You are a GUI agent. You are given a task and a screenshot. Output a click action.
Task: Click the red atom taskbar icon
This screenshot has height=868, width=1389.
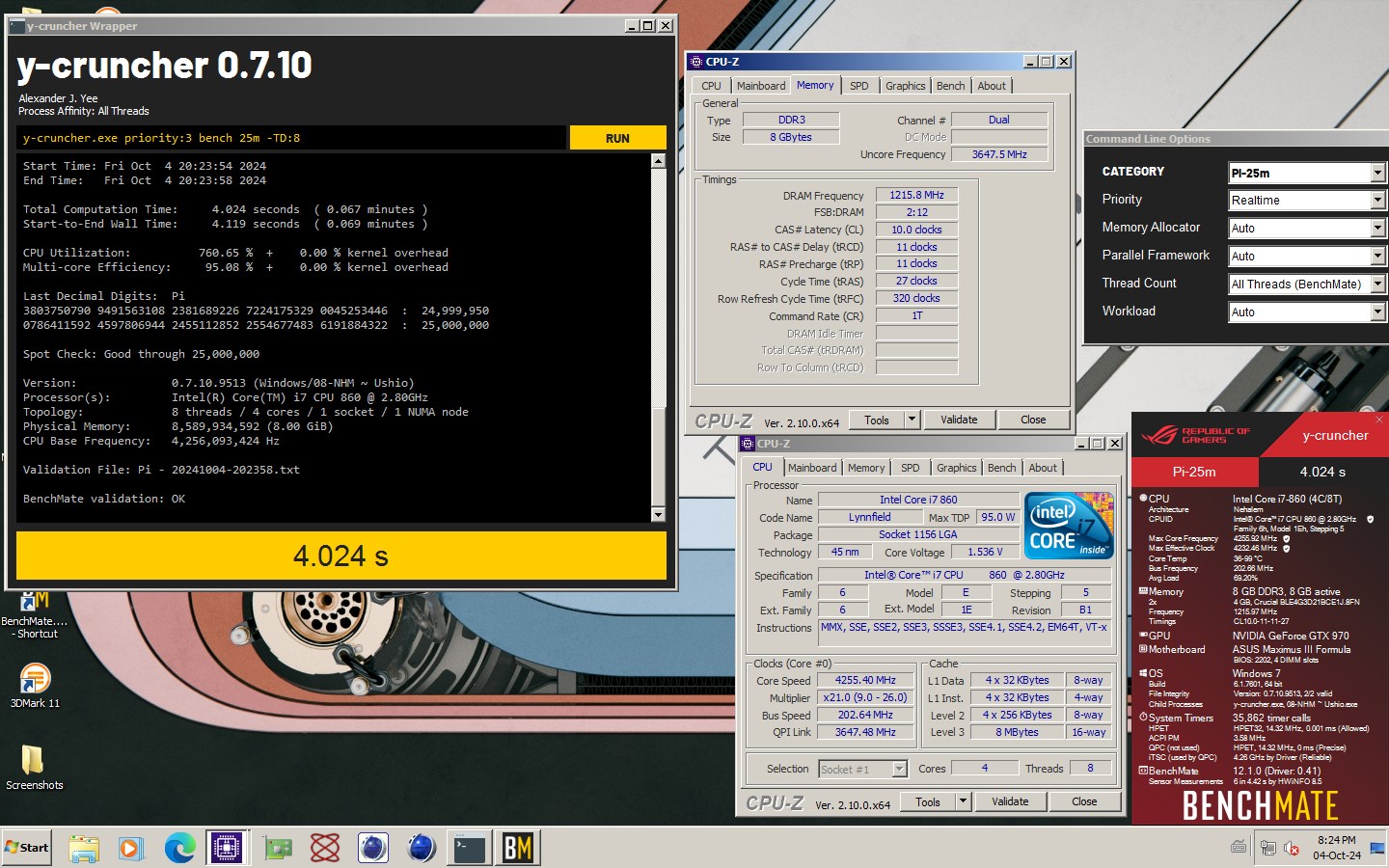coord(325,848)
